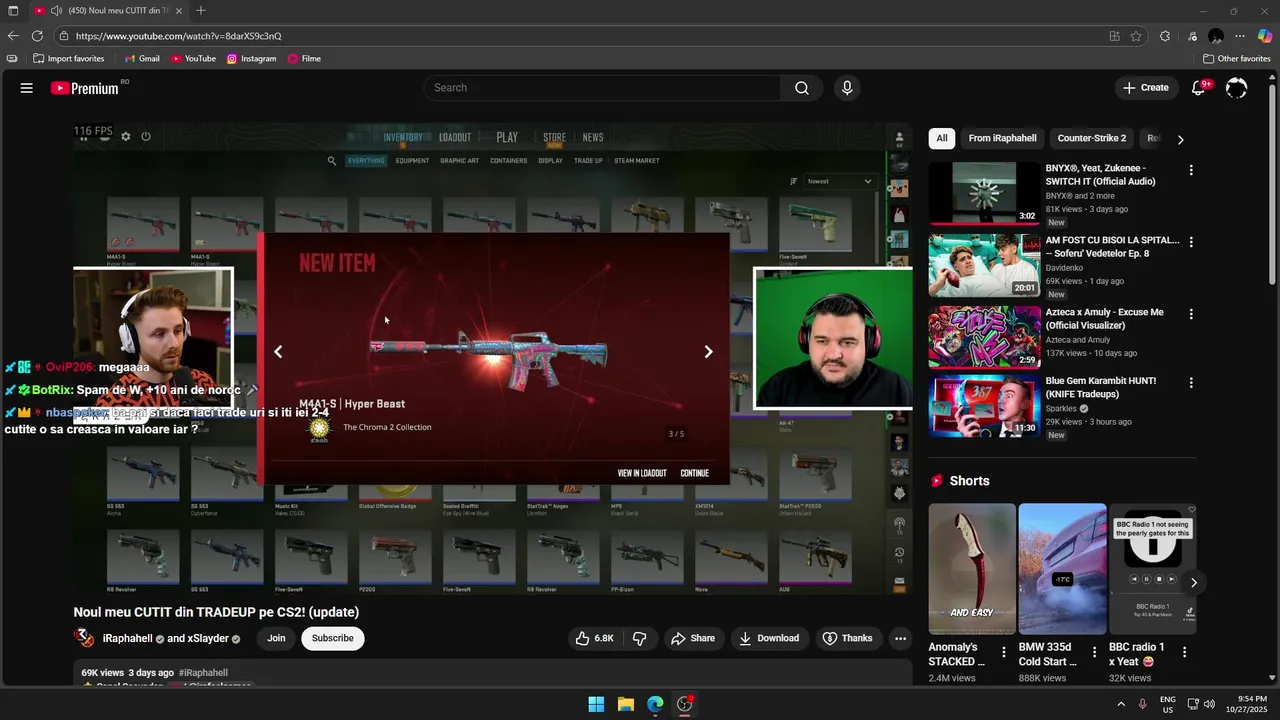1280x720 pixels.
Task: Open ENG US language switcher
Action: pyautogui.click(x=1168, y=704)
